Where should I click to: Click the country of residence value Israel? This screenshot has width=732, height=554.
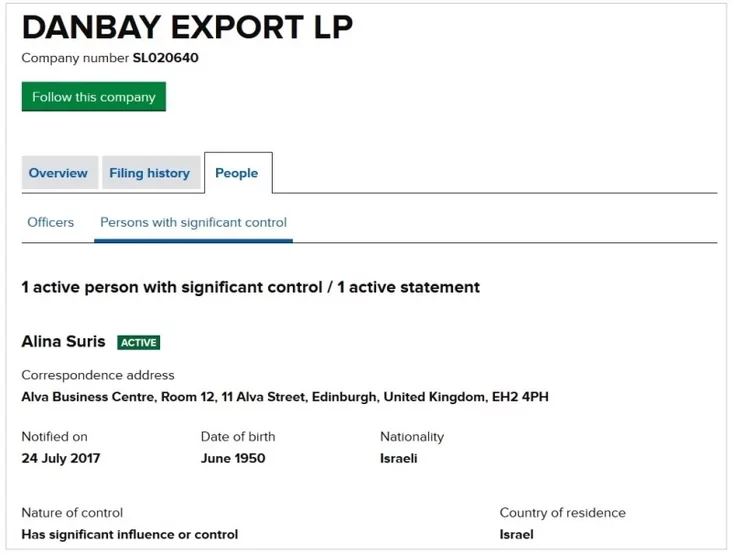coord(516,534)
